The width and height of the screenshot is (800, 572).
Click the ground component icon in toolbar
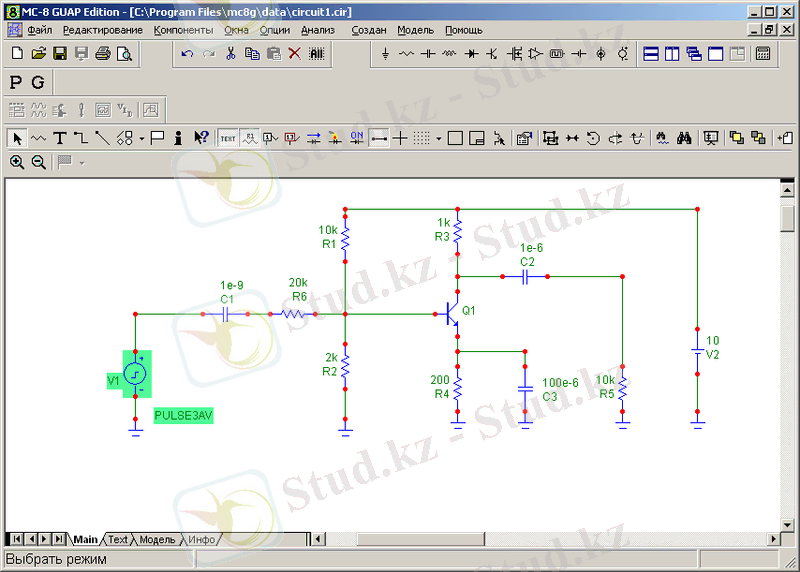(x=385, y=53)
